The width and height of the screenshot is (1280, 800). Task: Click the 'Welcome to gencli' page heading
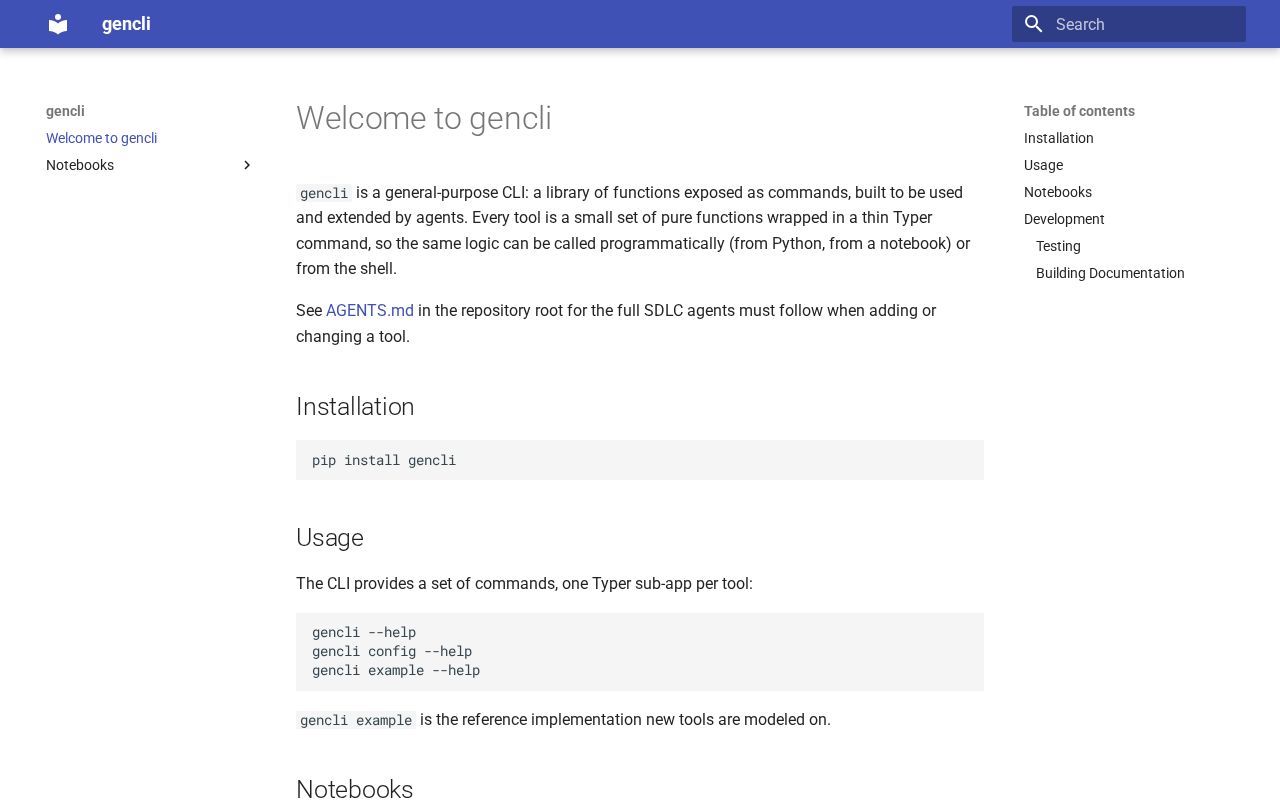(x=424, y=118)
